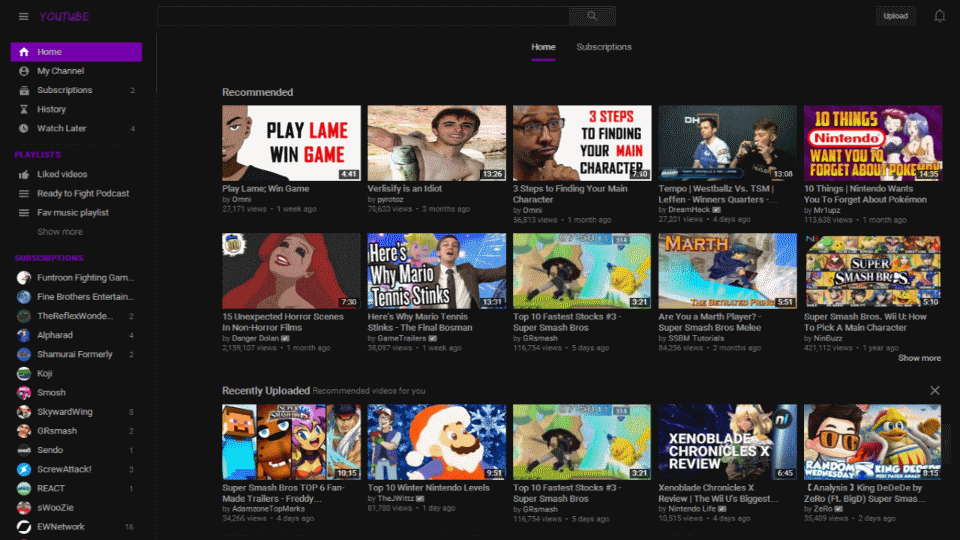Open the DreamHack channel link
The height and width of the screenshot is (540, 960).
pyautogui.click(x=689, y=209)
